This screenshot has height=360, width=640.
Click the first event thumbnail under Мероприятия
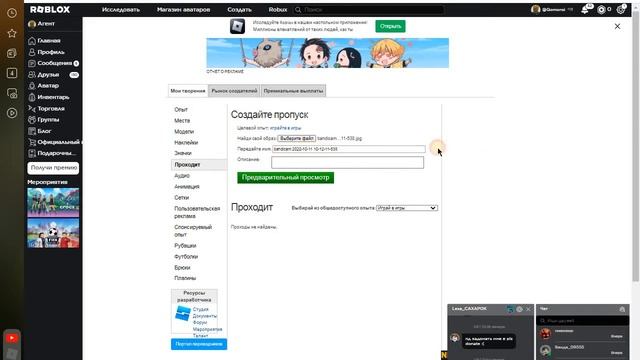pos(53,202)
